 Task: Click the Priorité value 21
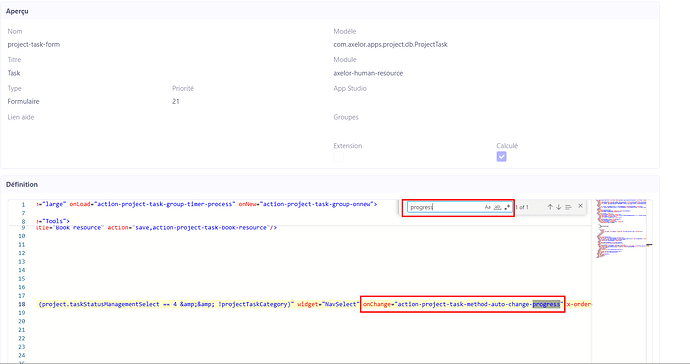(x=176, y=101)
